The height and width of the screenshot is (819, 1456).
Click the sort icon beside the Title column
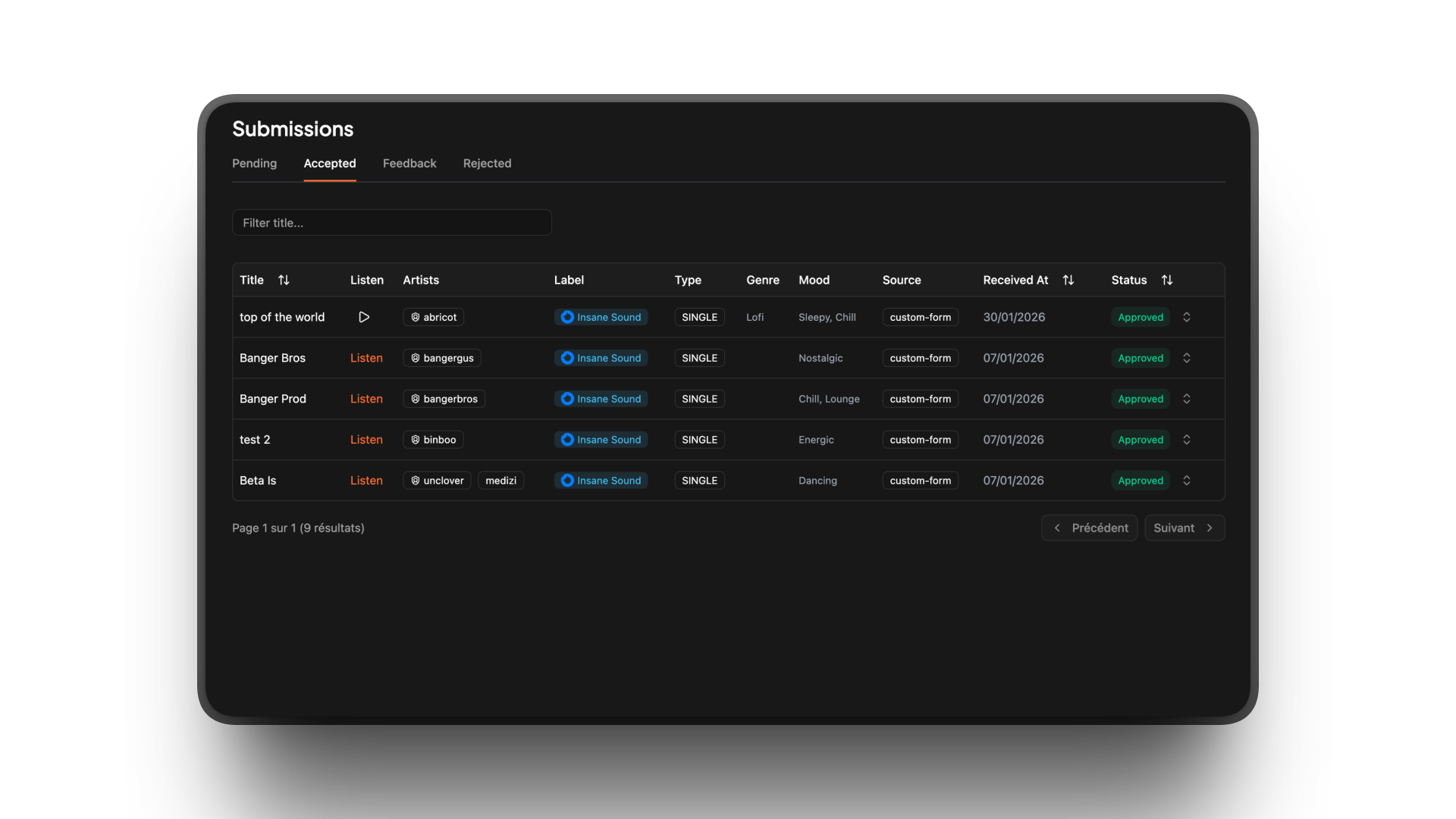coord(284,280)
